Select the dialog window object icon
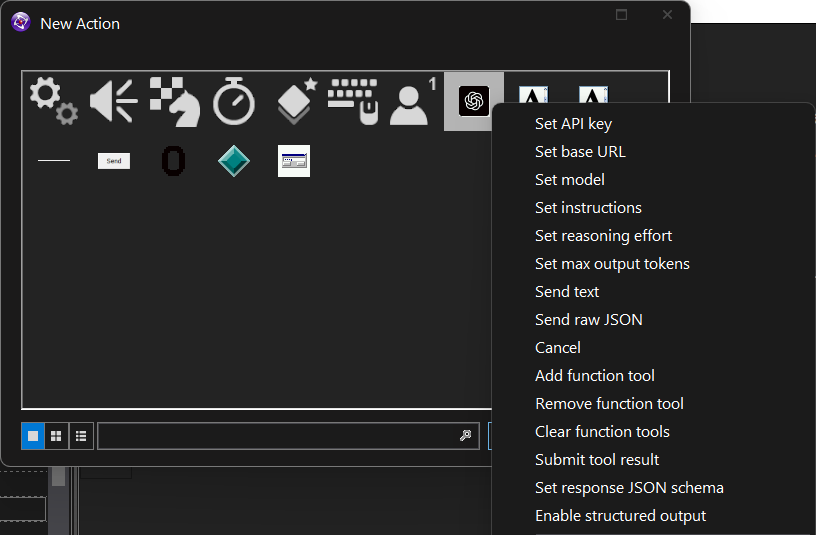The height and width of the screenshot is (535, 816). (x=294, y=161)
